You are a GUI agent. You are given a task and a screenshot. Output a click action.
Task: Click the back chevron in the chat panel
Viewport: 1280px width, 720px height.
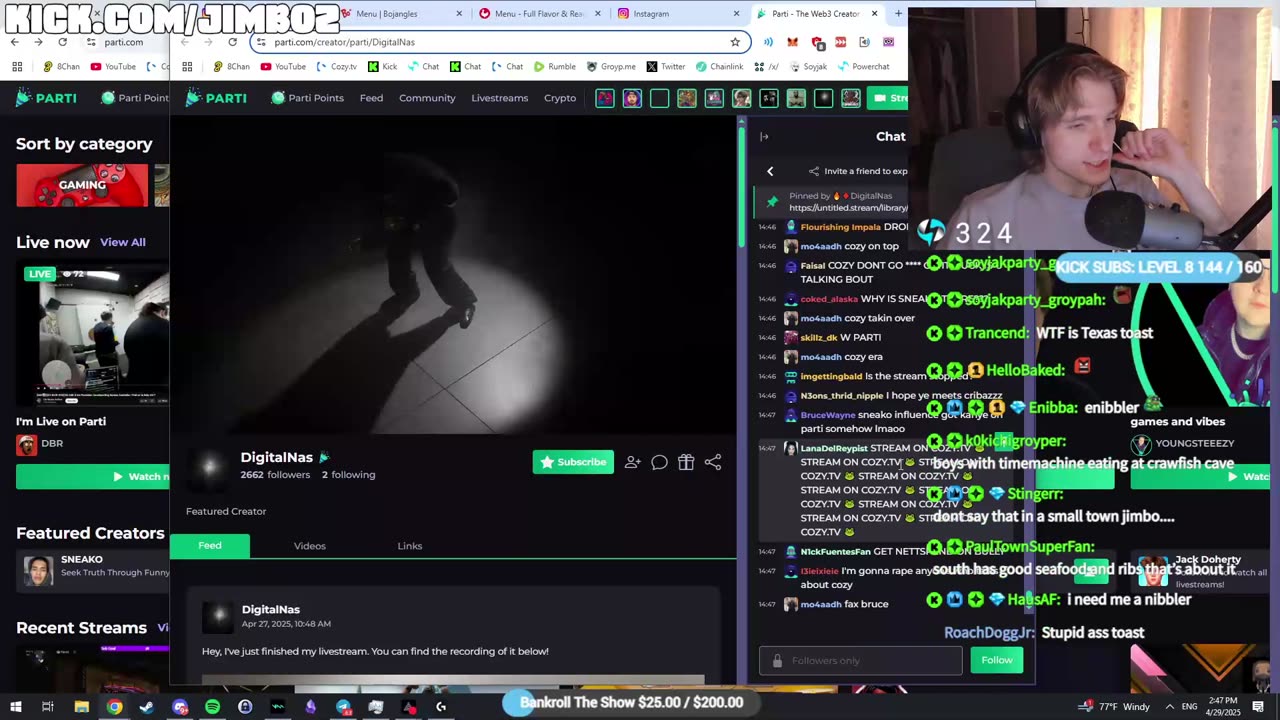coord(770,171)
